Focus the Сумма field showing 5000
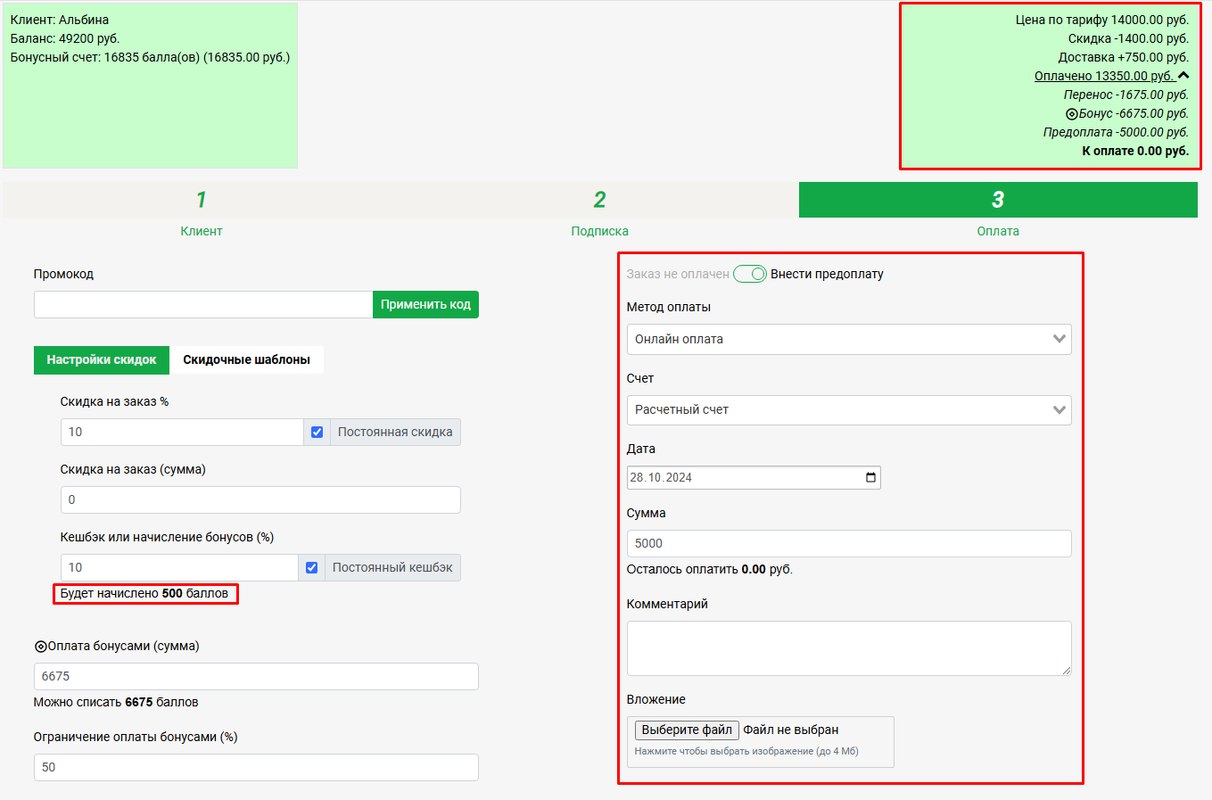 [848, 544]
